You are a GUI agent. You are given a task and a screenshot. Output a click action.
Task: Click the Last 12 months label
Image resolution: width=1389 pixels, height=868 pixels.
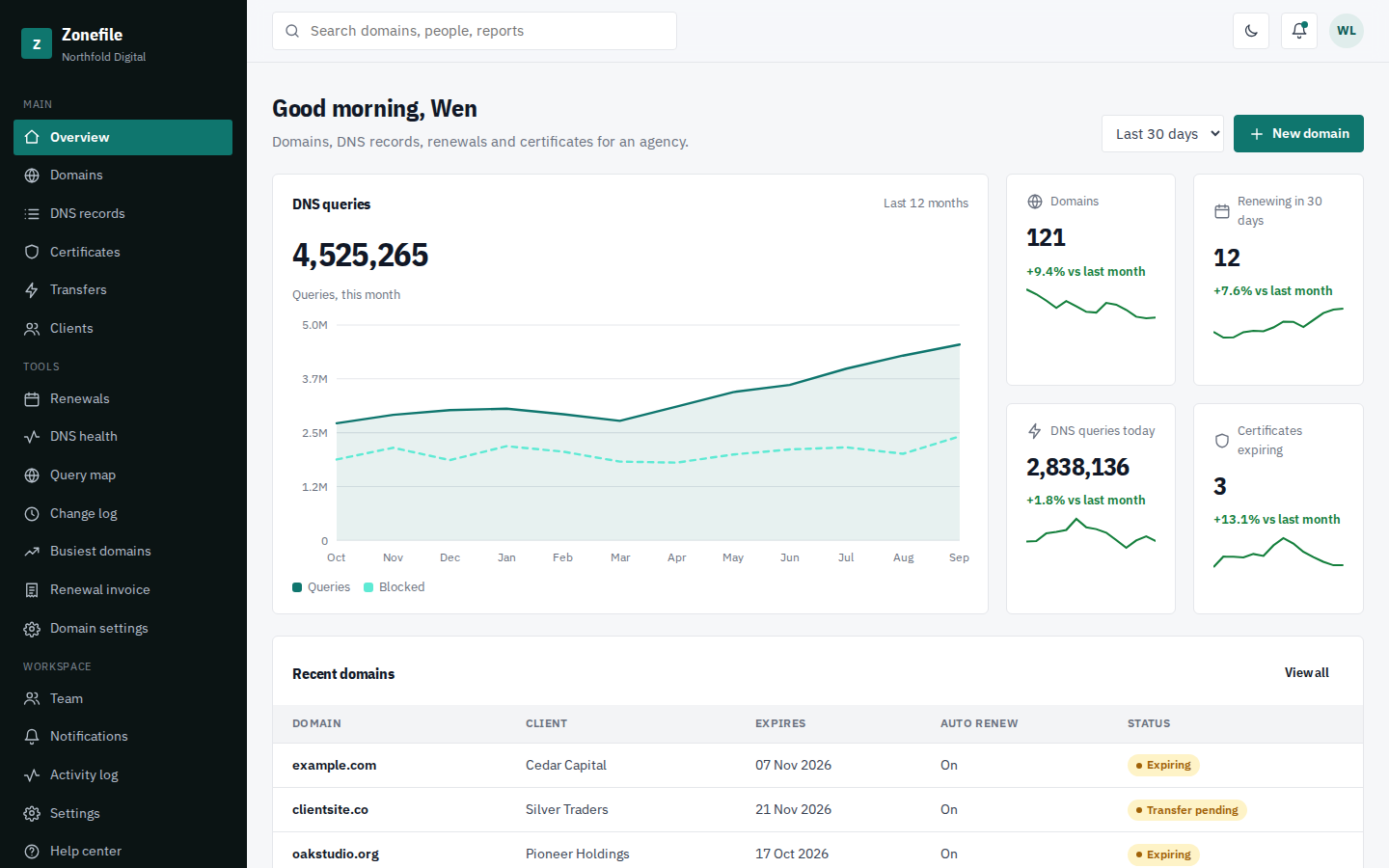926,203
